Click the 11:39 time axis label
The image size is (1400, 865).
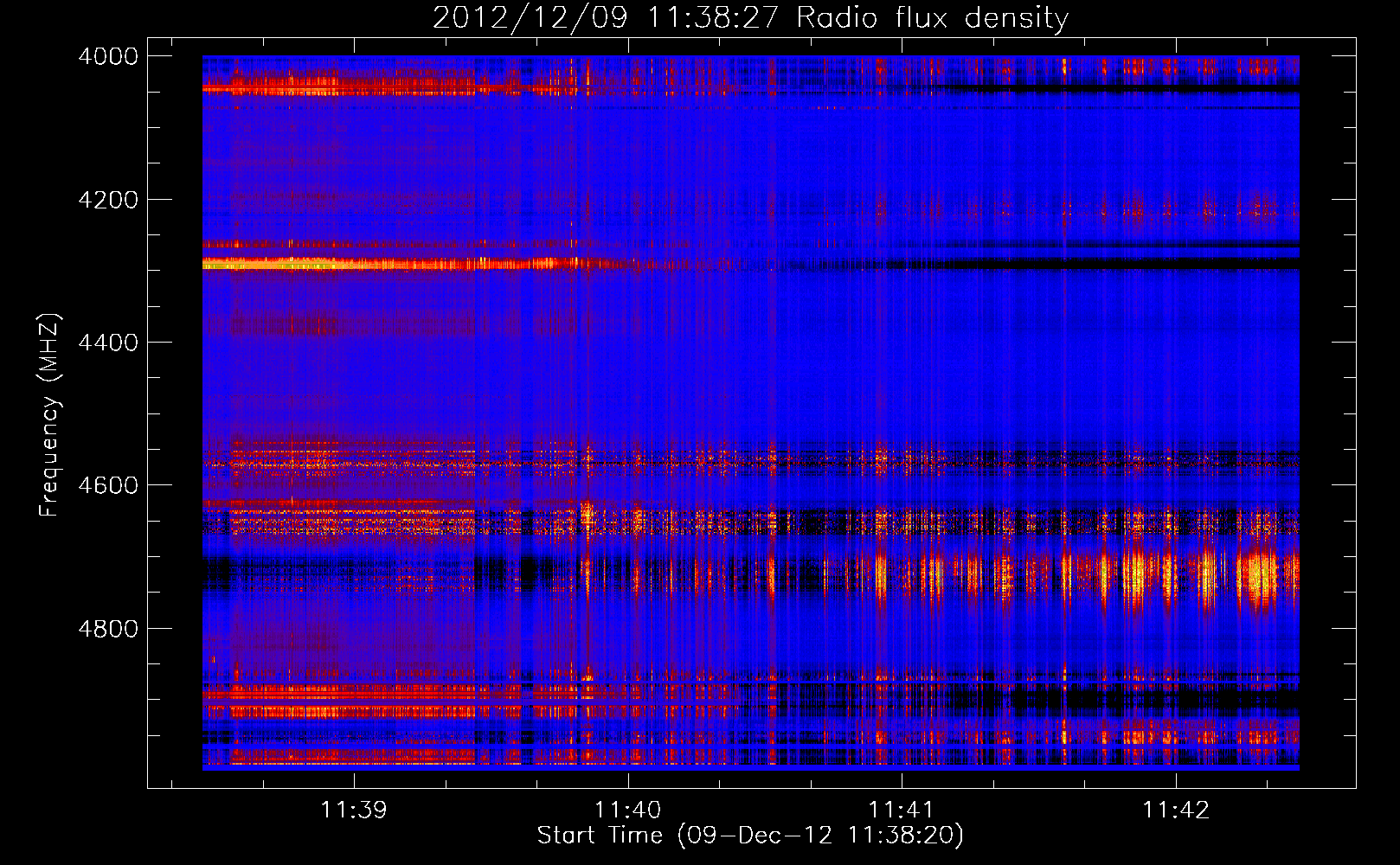(x=353, y=811)
